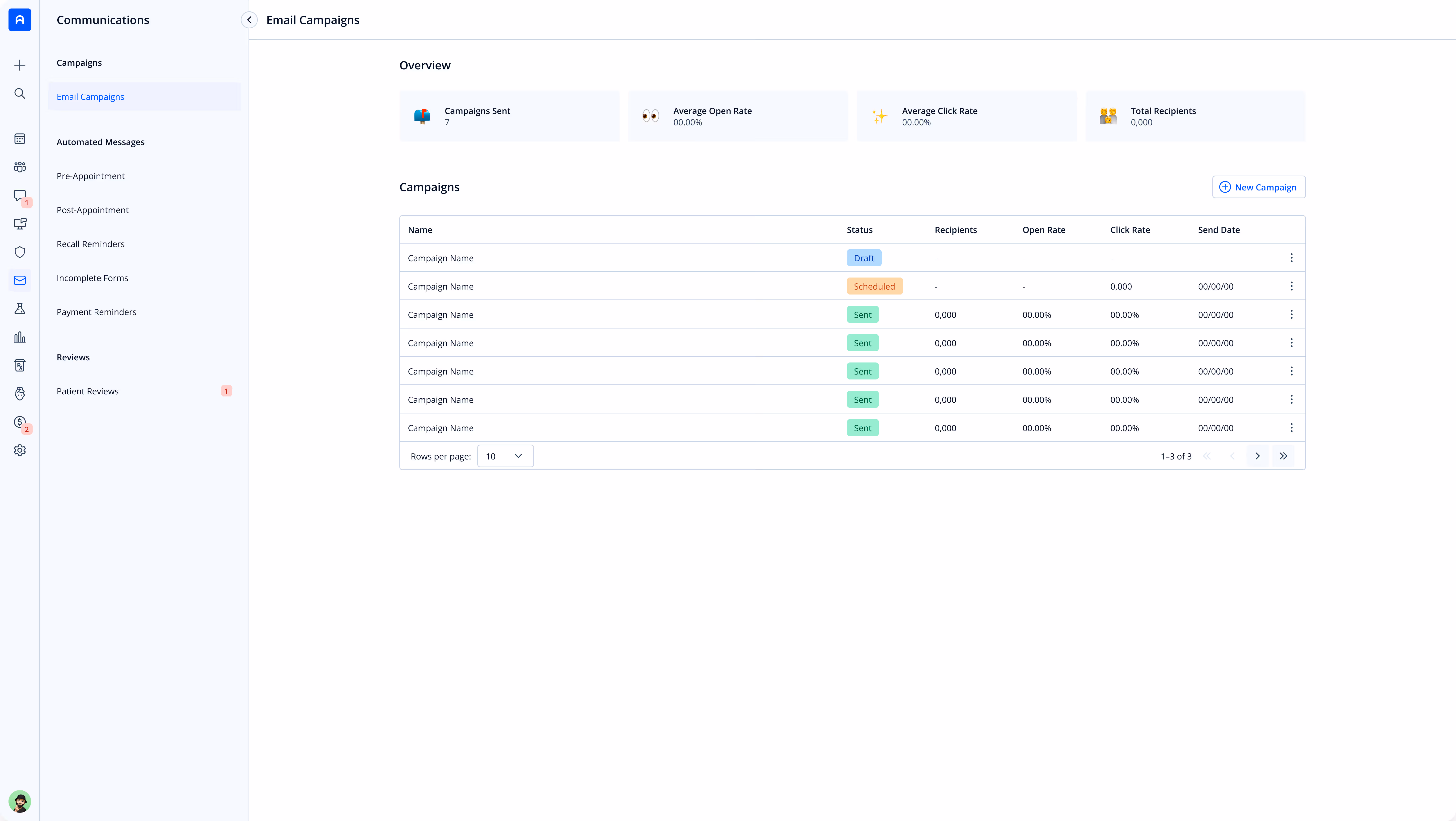This screenshot has width=1456, height=821.
Task: Click the user avatar at bottom left
Action: tap(20, 801)
